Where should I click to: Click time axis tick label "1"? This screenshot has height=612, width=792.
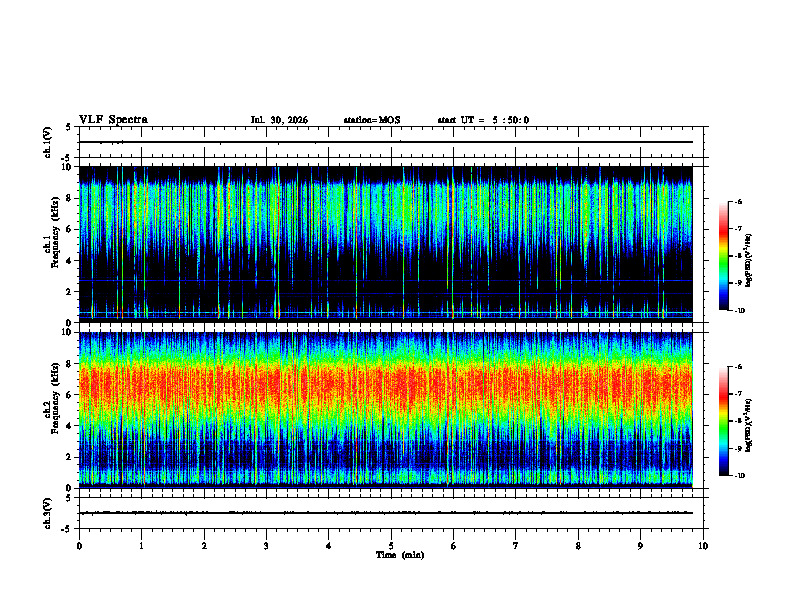(141, 546)
